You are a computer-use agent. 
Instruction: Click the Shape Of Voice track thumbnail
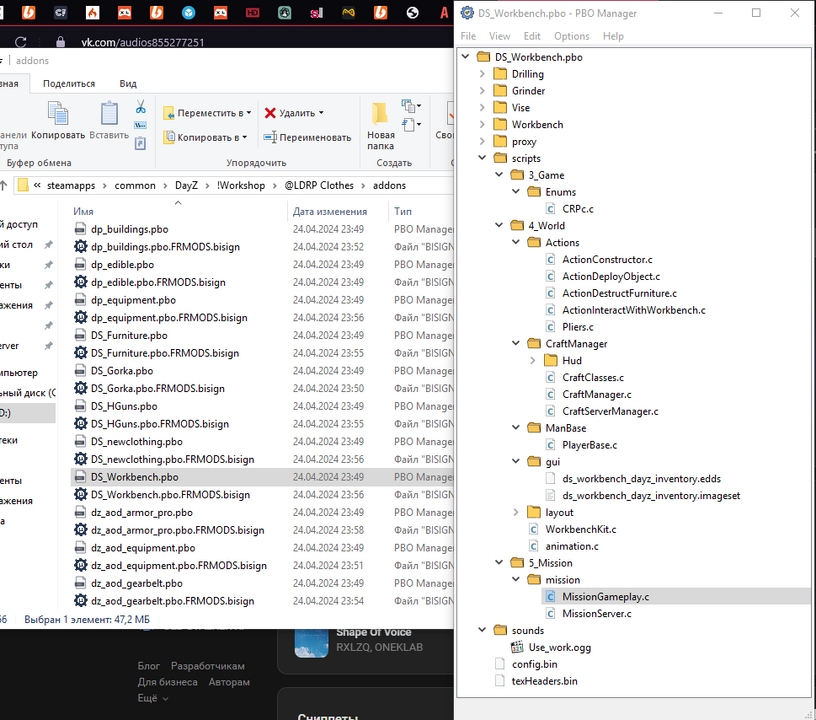(311, 643)
